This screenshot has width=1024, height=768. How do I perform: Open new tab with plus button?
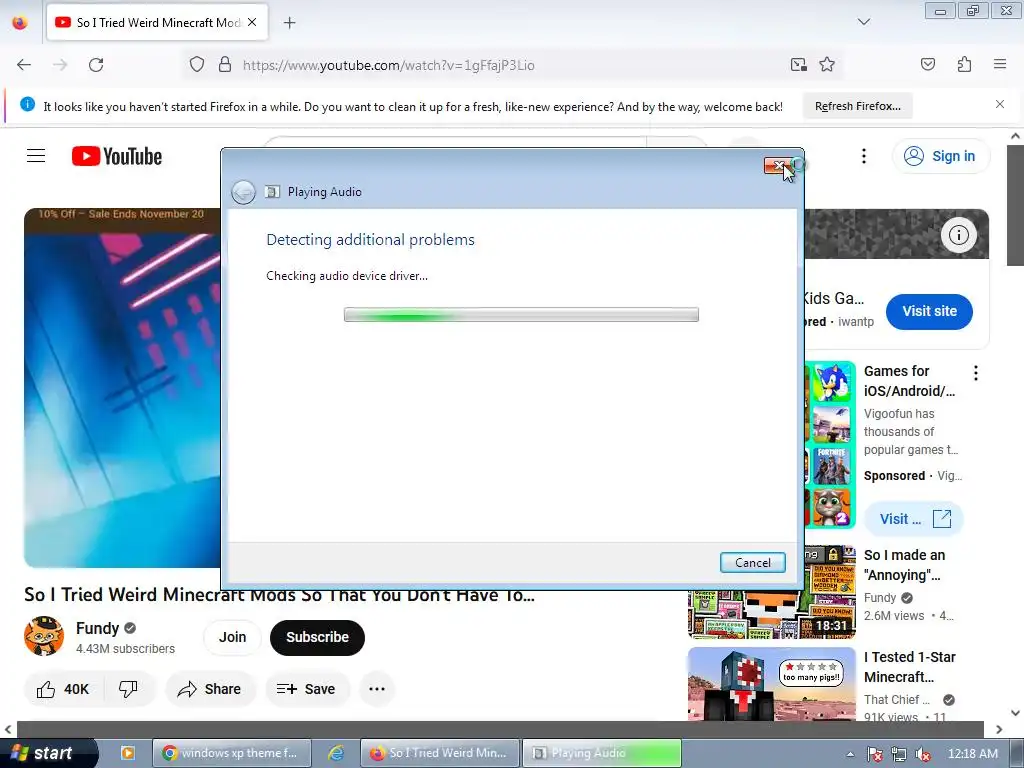pyautogui.click(x=289, y=23)
